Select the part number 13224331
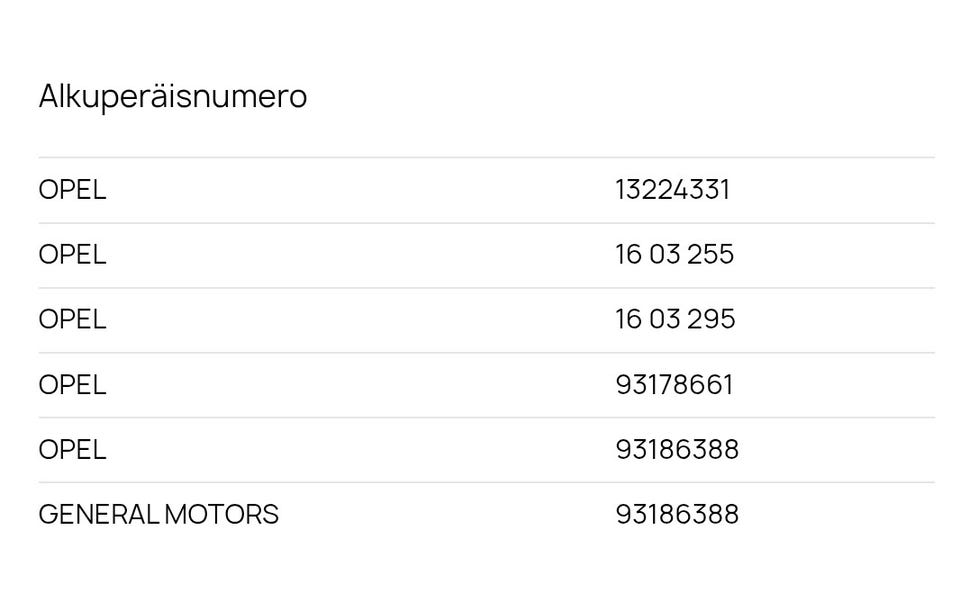Screen dimensions: 960x602 [672, 190]
